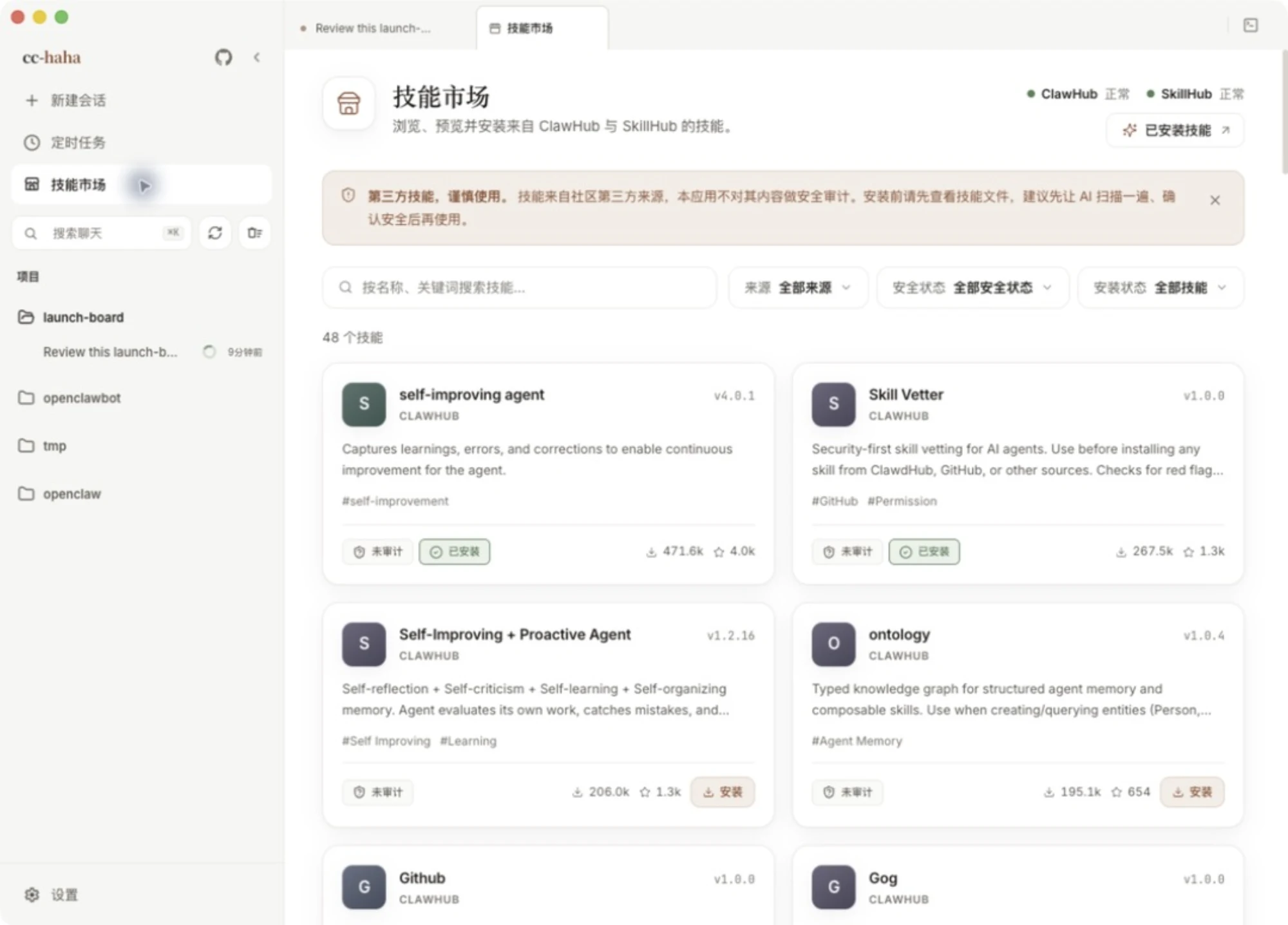
Task: Open the Gog skill card
Action: (1018, 886)
